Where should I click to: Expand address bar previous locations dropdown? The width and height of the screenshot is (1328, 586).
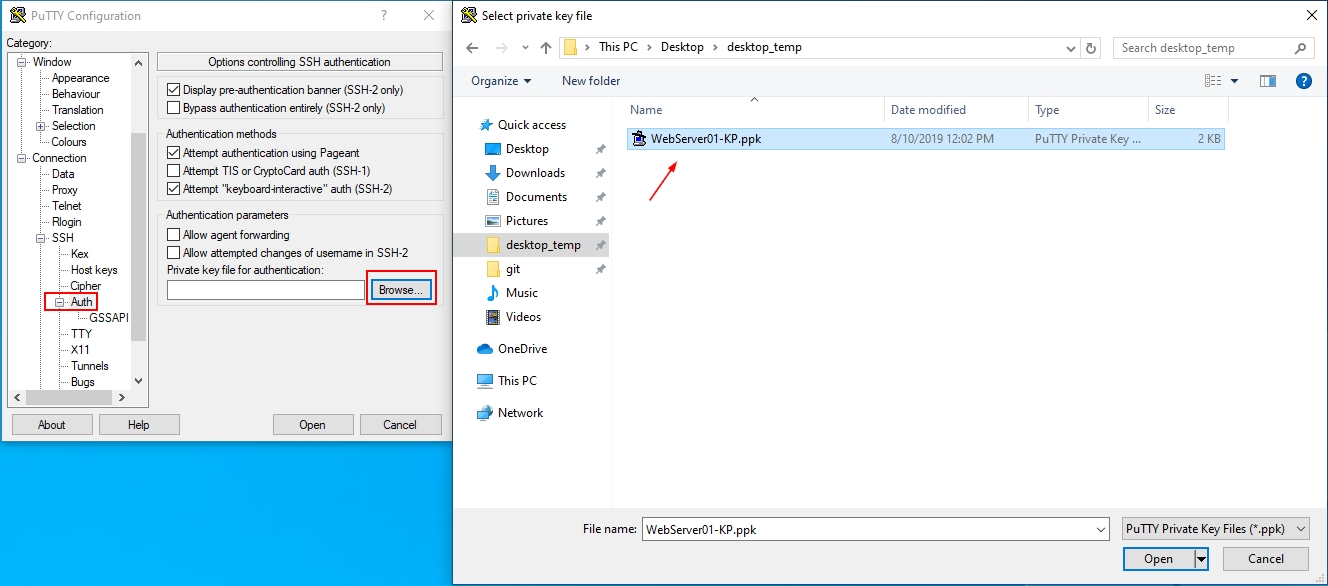pos(1072,47)
